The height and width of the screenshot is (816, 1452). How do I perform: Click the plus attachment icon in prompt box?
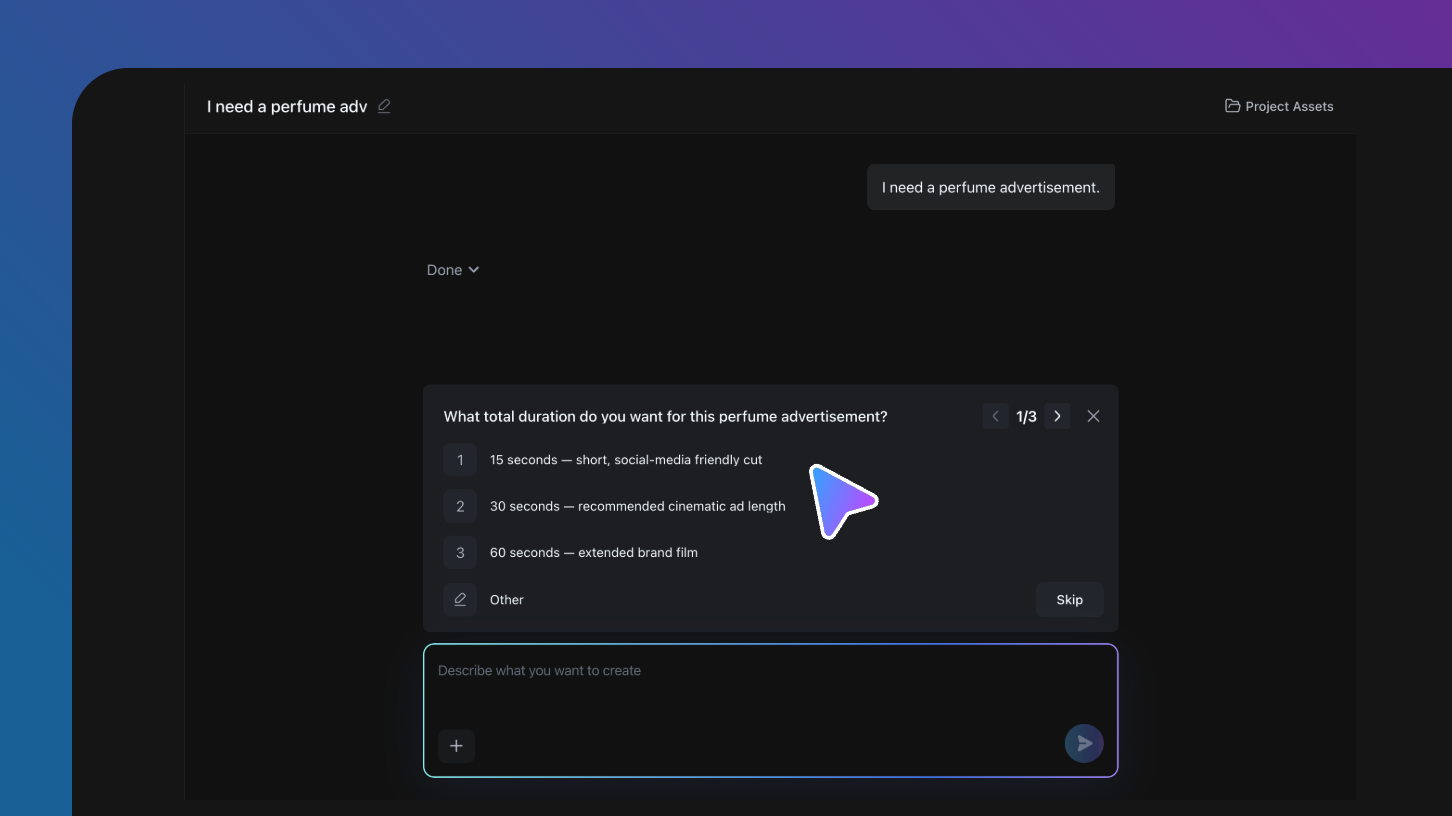pos(456,745)
